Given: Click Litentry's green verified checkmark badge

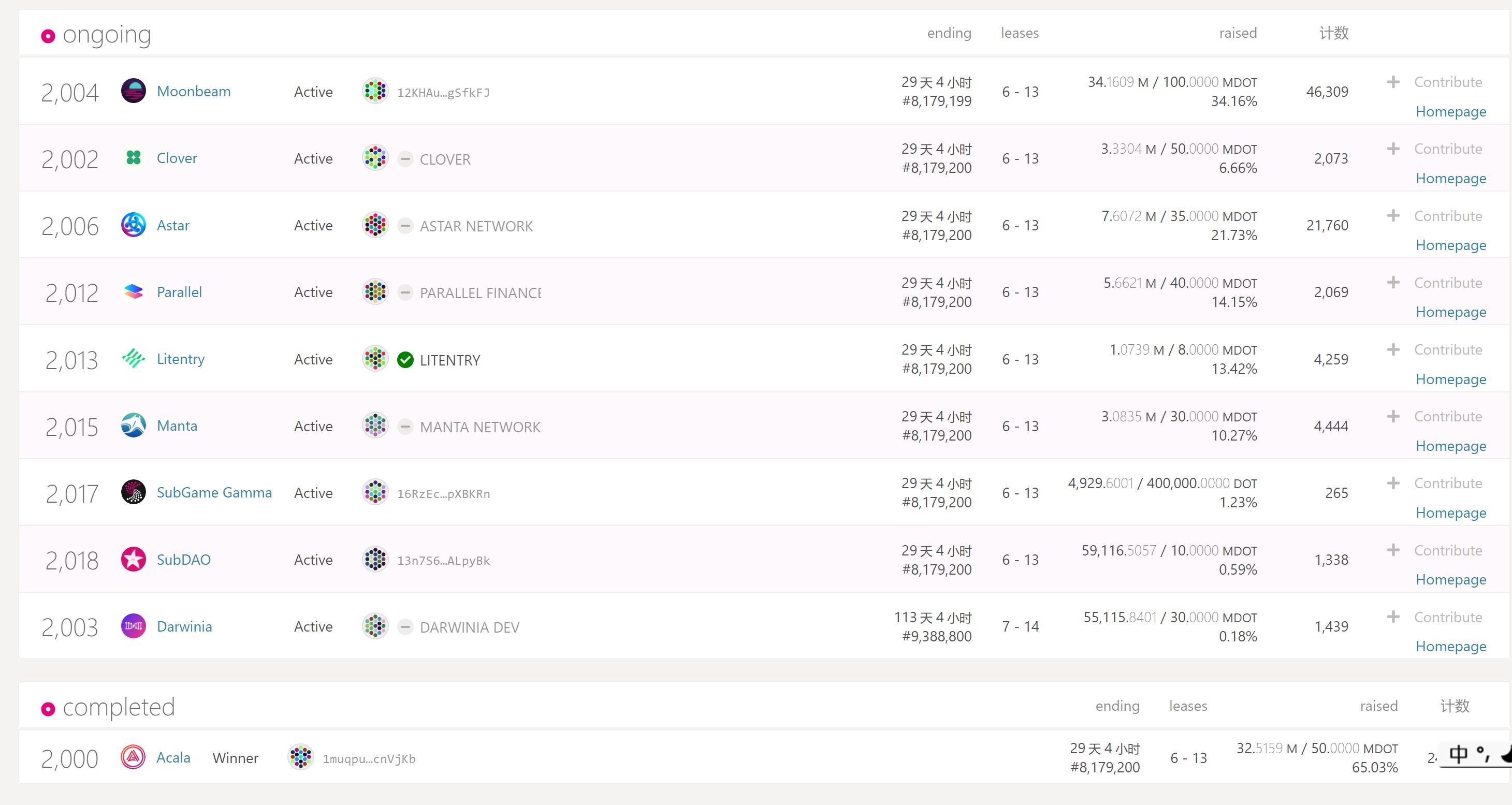Looking at the screenshot, I should pyautogui.click(x=405, y=360).
